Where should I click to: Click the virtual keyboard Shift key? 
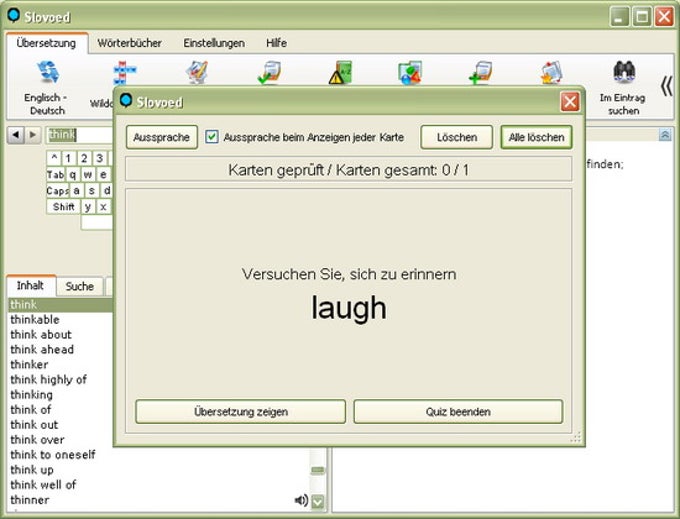point(63,206)
